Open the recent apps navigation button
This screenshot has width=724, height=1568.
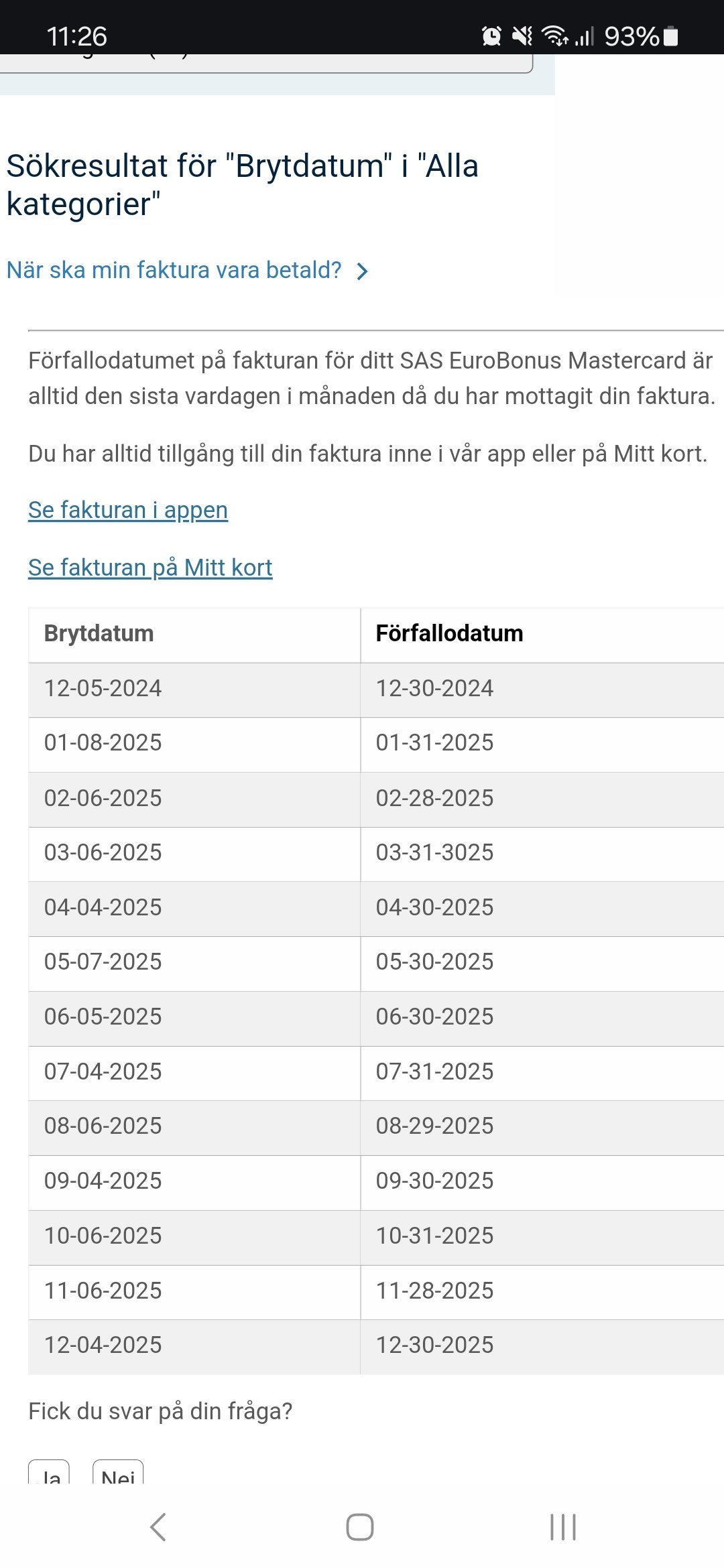pyautogui.click(x=562, y=1527)
